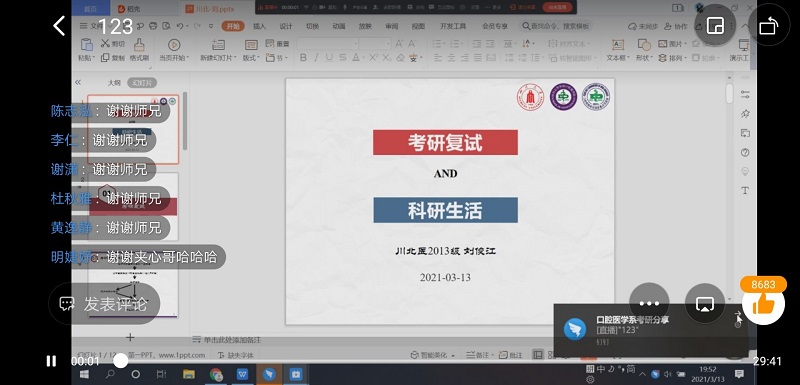Click the lightbulb icon in right sidebar
This screenshot has width=800, height=385.
pos(745,171)
